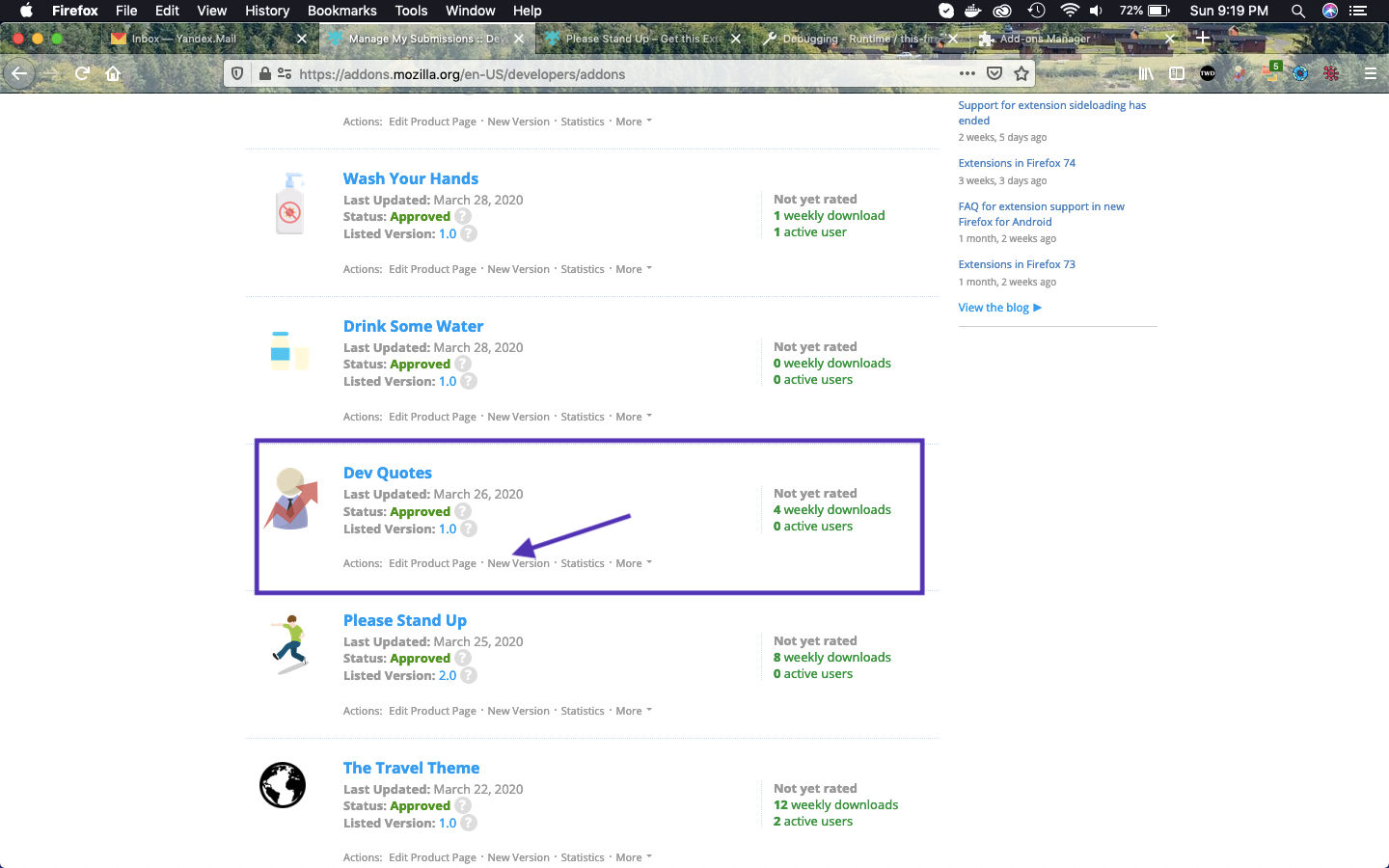Expand More menu for The Travel Theme
1389x868 pixels.
pos(634,857)
